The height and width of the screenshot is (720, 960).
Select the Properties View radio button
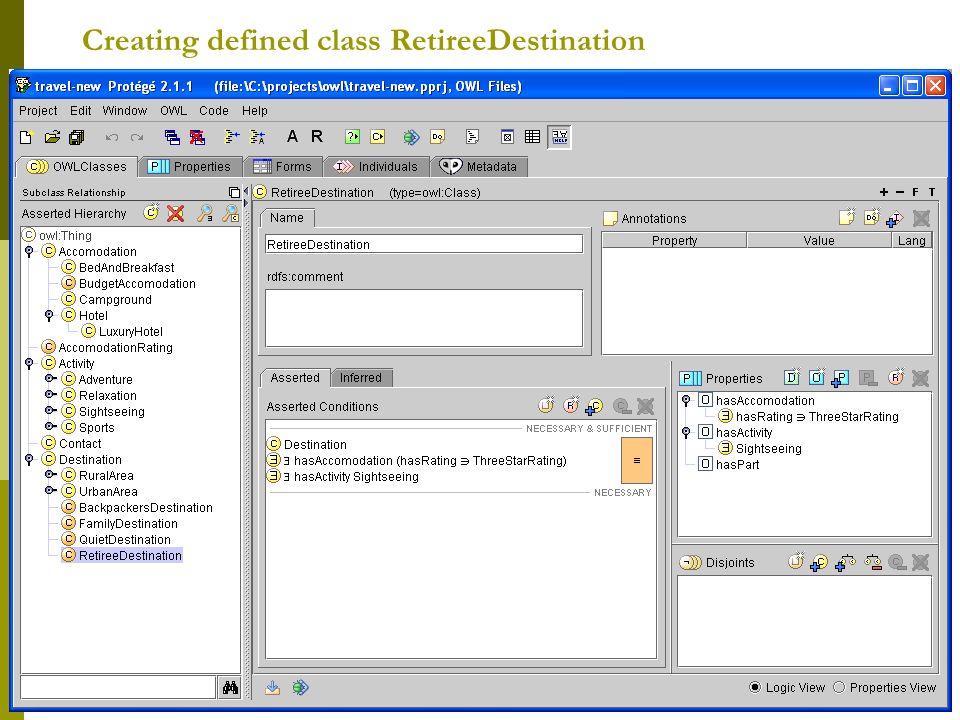pos(839,687)
